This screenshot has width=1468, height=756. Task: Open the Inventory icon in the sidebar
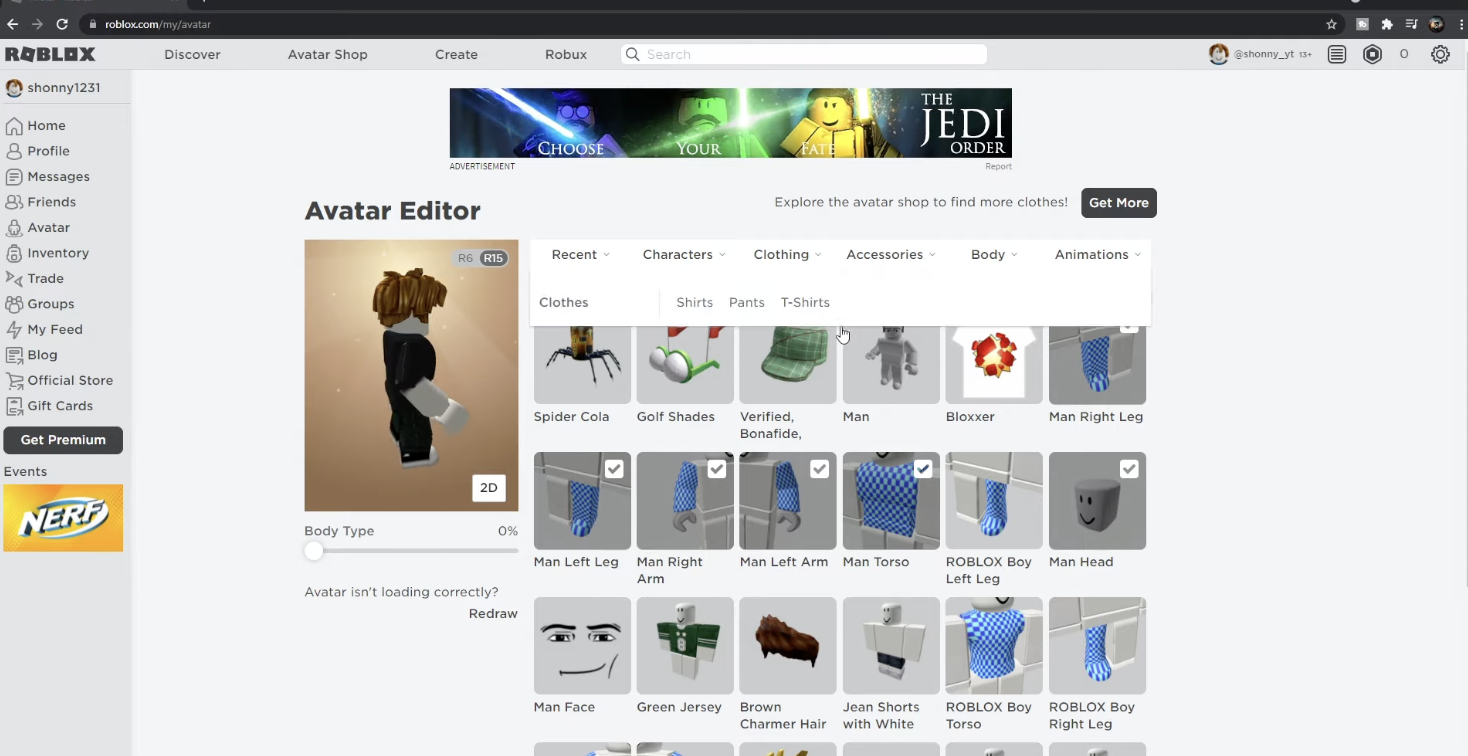click(14, 253)
